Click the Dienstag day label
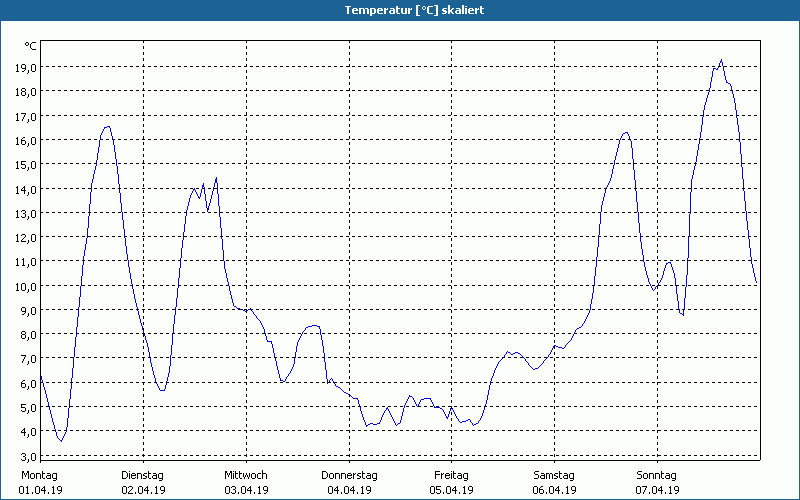The height and width of the screenshot is (500, 800). pyautogui.click(x=142, y=476)
